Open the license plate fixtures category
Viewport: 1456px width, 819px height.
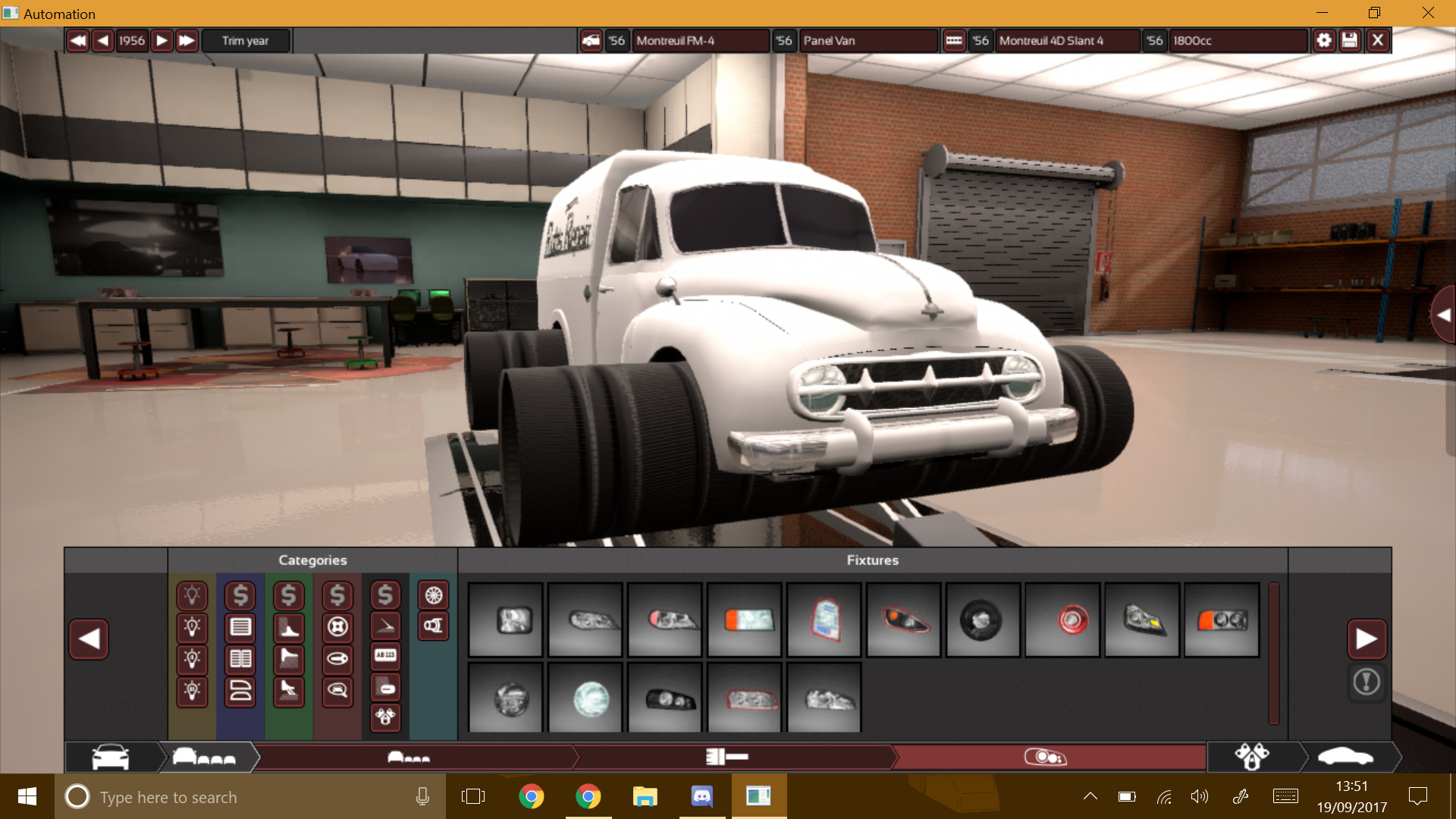pyautogui.click(x=385, y=655)
